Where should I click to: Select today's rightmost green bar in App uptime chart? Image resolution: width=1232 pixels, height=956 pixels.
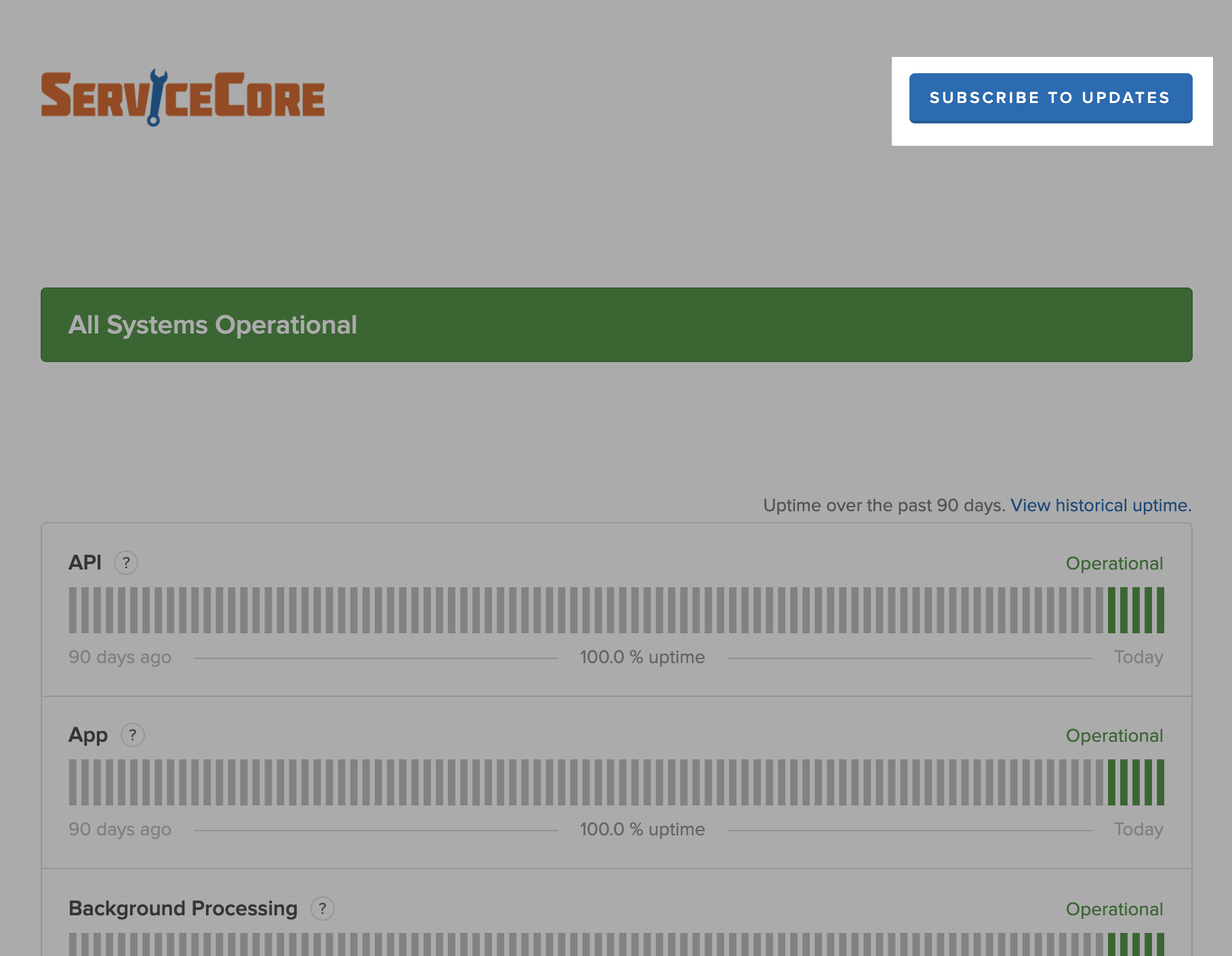tap(1160, 782)
